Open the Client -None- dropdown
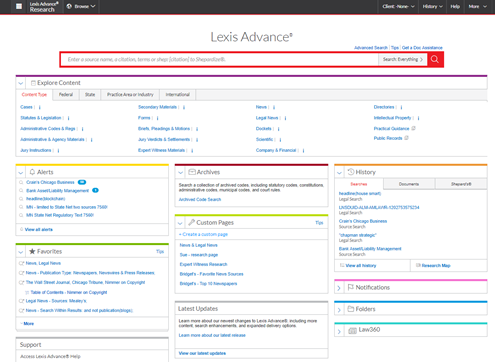Screen dimensions: 495x362 click(398, 6)
